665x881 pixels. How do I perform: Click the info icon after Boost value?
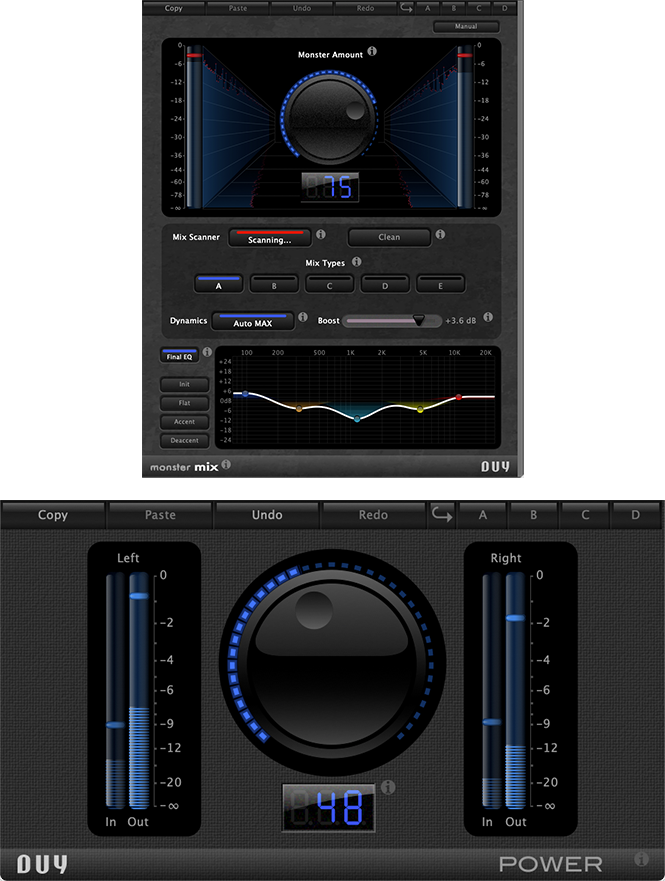(x=488, y=319)
